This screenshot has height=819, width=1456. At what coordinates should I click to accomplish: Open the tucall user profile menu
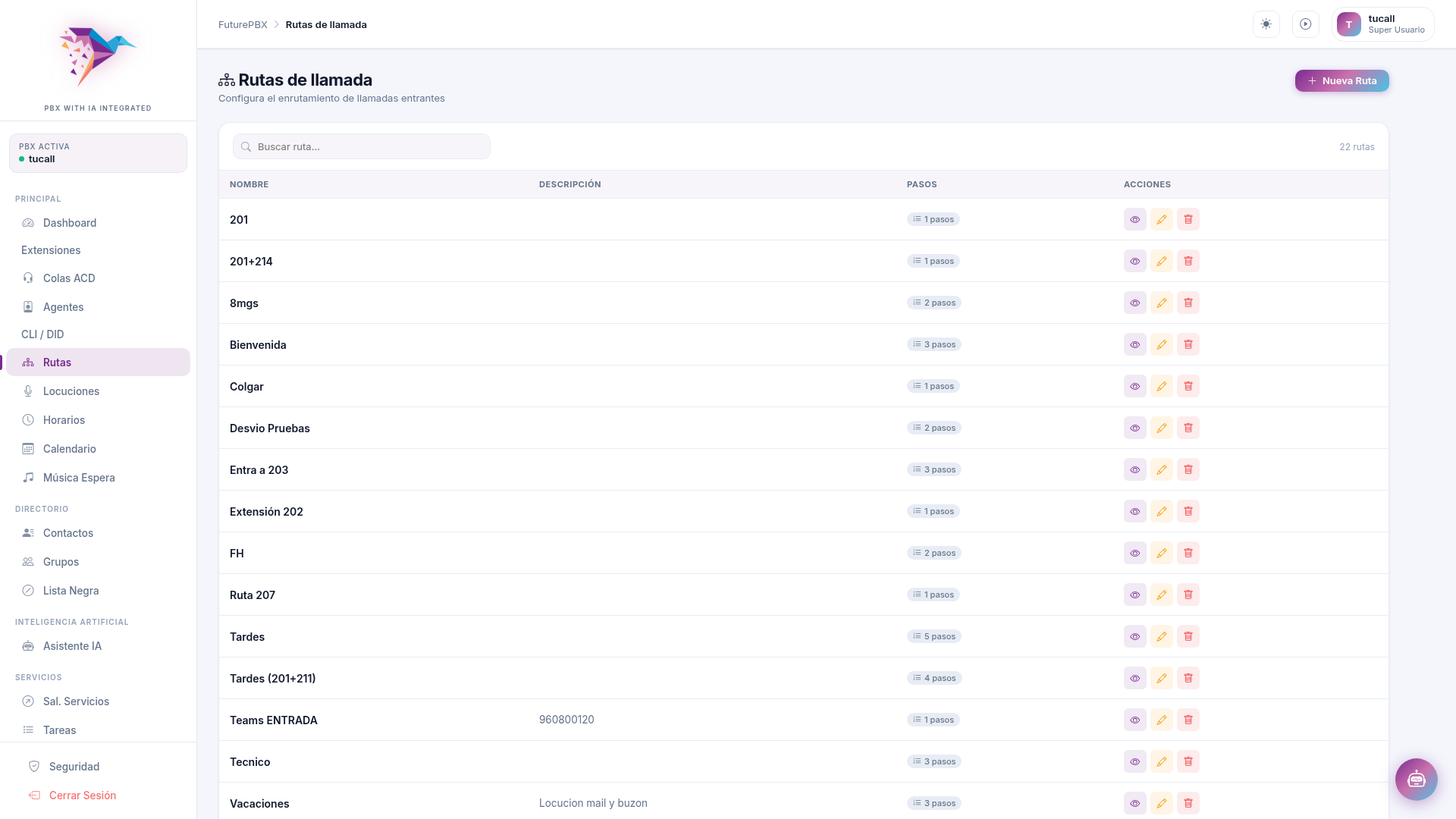pyautogui.click(x=1382, y=24)
